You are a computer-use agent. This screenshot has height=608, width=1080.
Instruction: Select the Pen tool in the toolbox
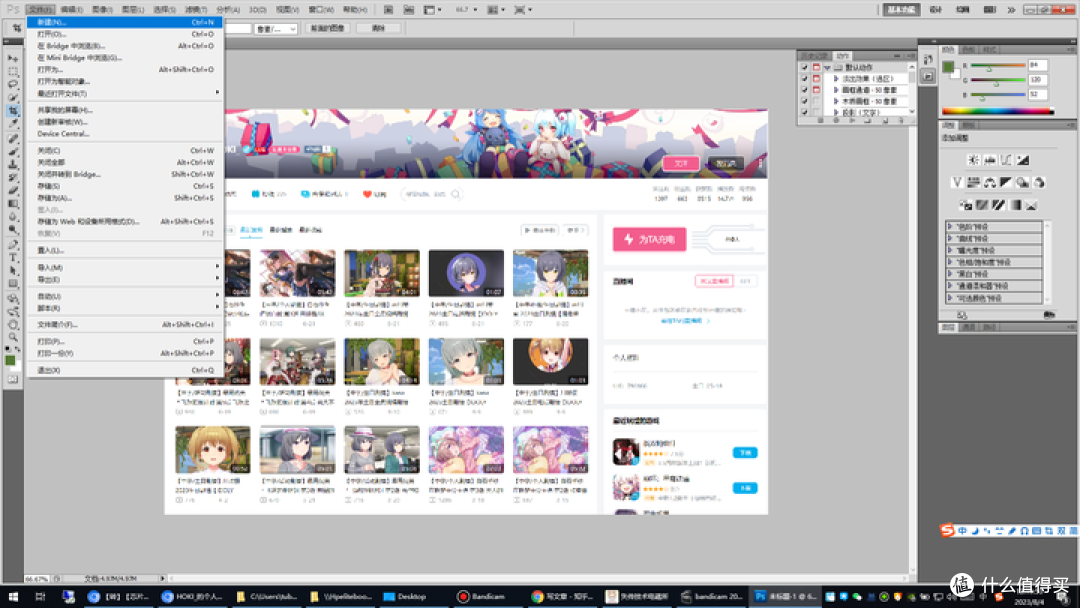click(x=13, y=244)
